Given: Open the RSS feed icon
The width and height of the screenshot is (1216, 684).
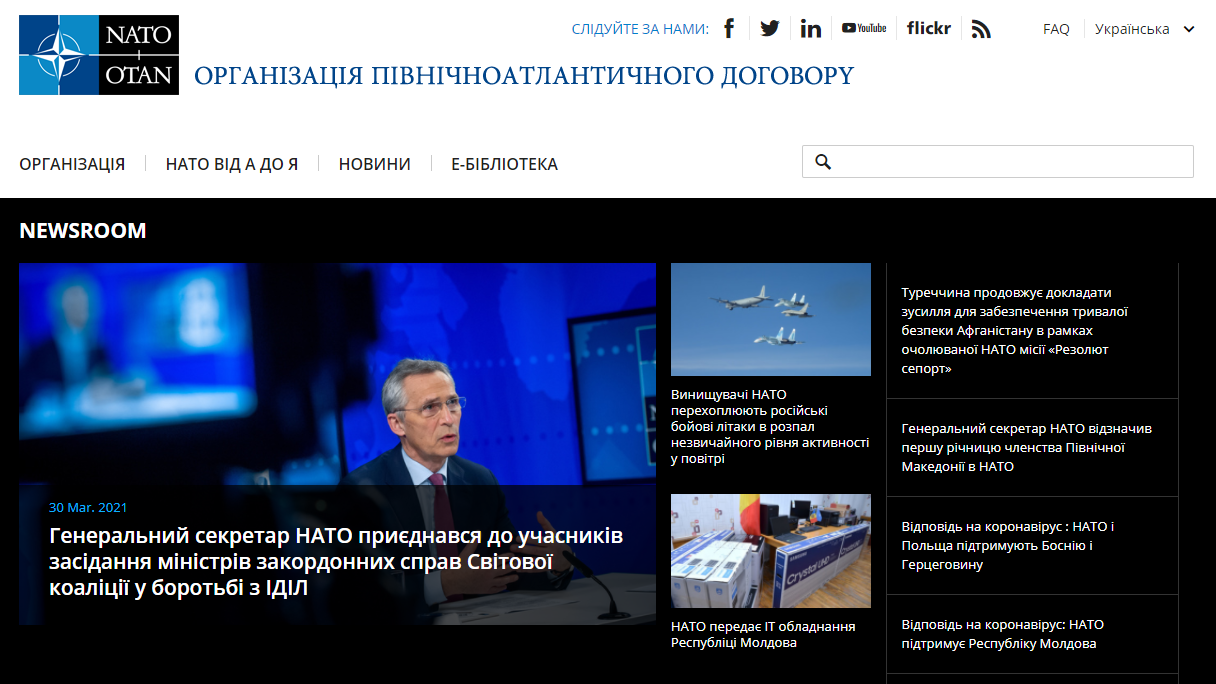Looking at the screenshot, I should [x=981, y=29].
